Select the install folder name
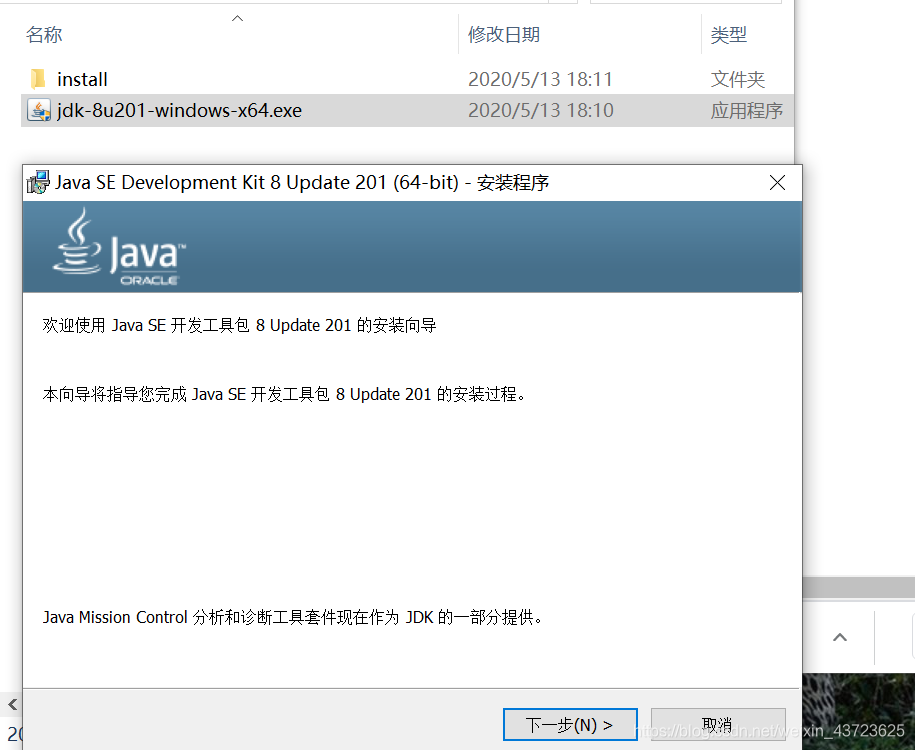Viewport: 915px width, 750px height. click(82, 79)
